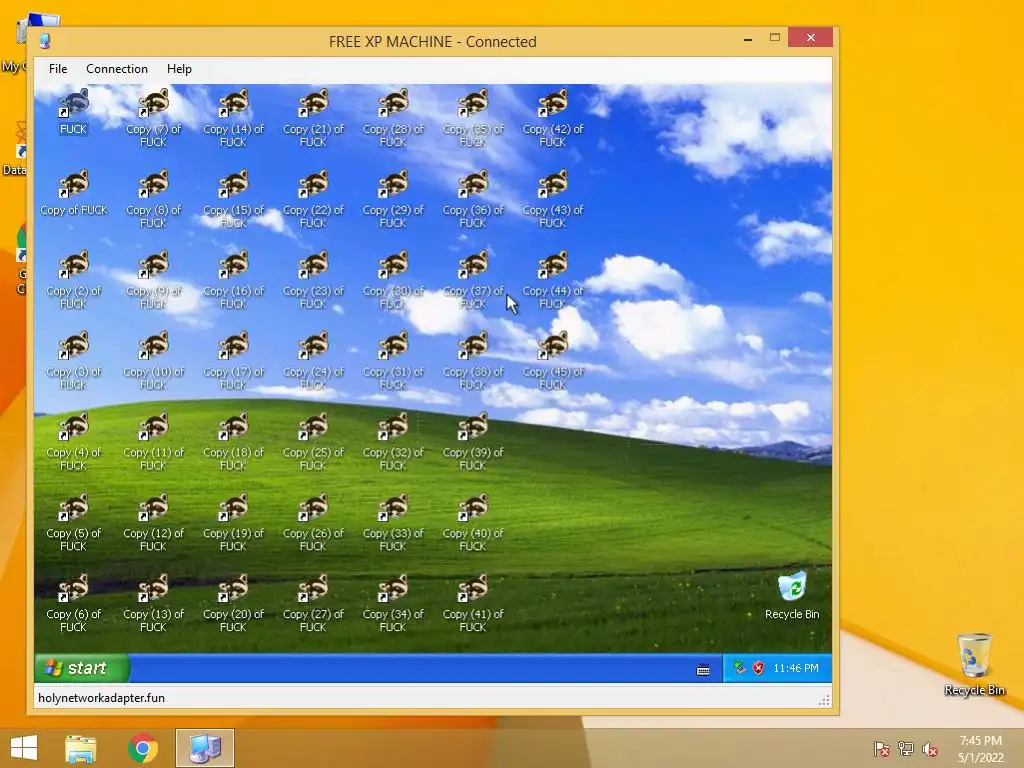This screenshot has width=1024, height=768.
Task: Click the Action Center flag tray icon
Action: tap(882, 749)
